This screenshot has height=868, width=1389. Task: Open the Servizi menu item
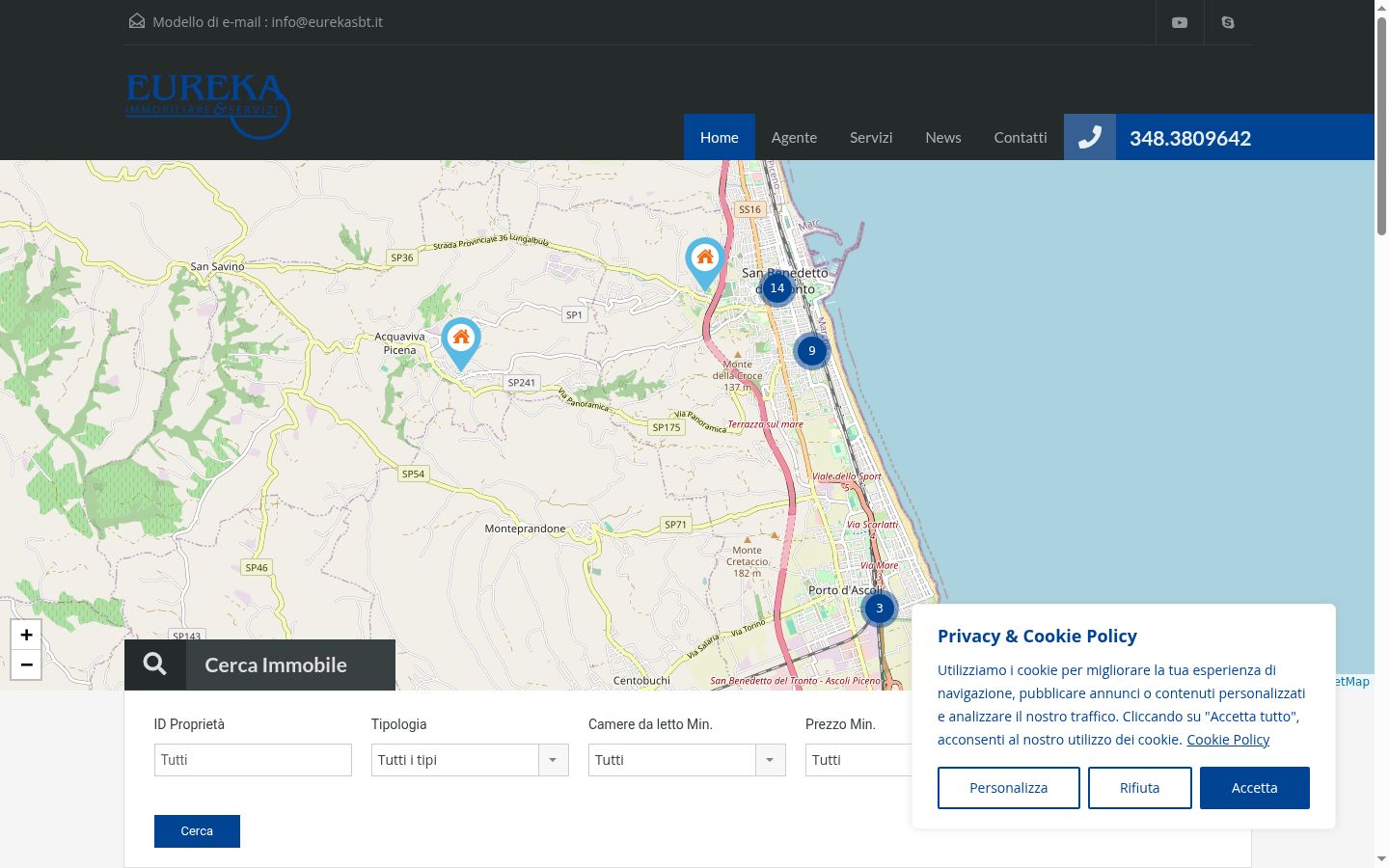click(x=871, y=137)
